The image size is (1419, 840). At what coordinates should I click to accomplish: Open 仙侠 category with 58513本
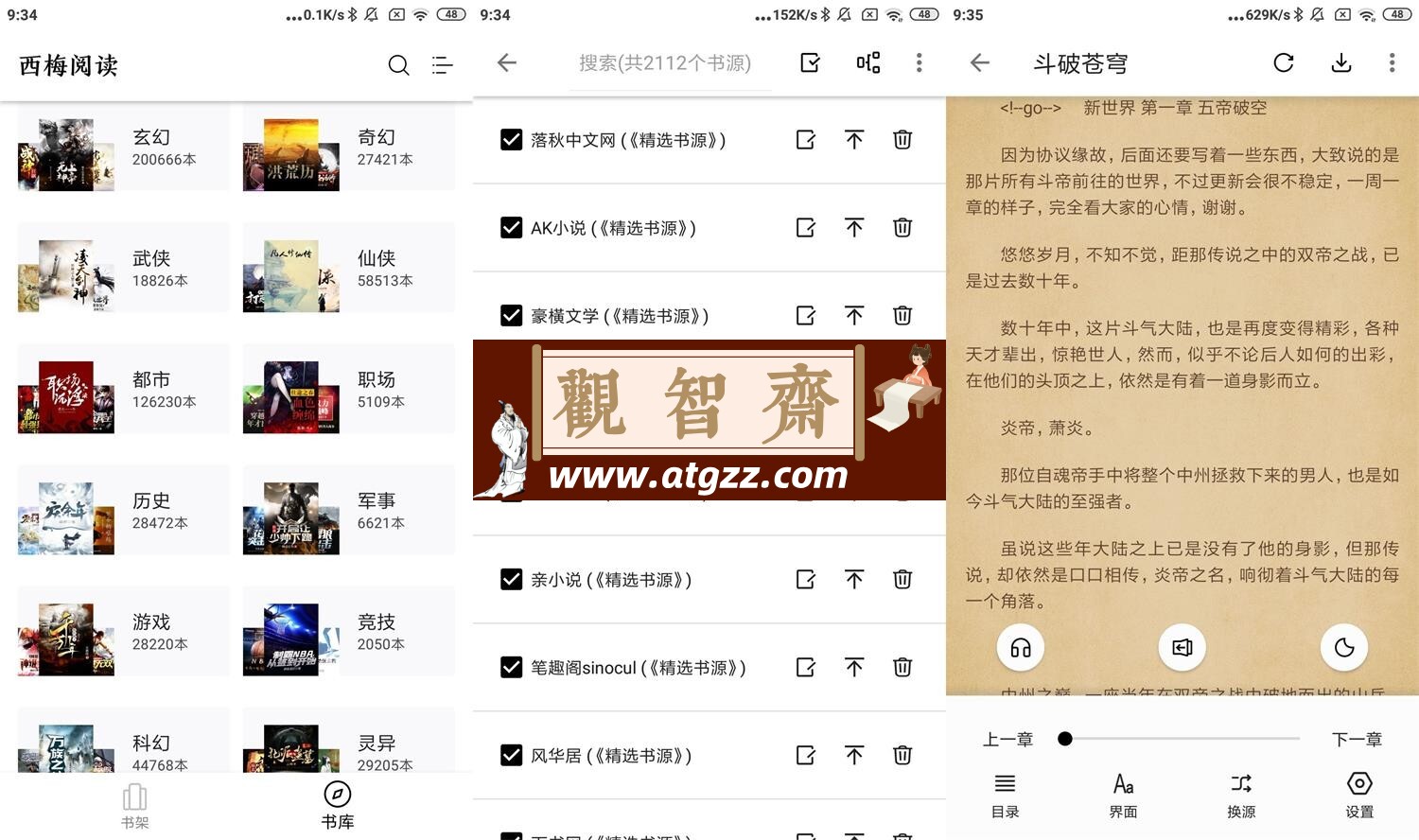coord(348,270)
